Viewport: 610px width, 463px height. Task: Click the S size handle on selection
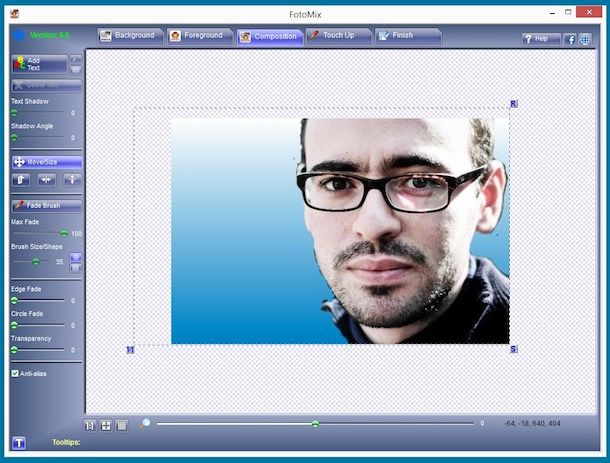point(514,349)
